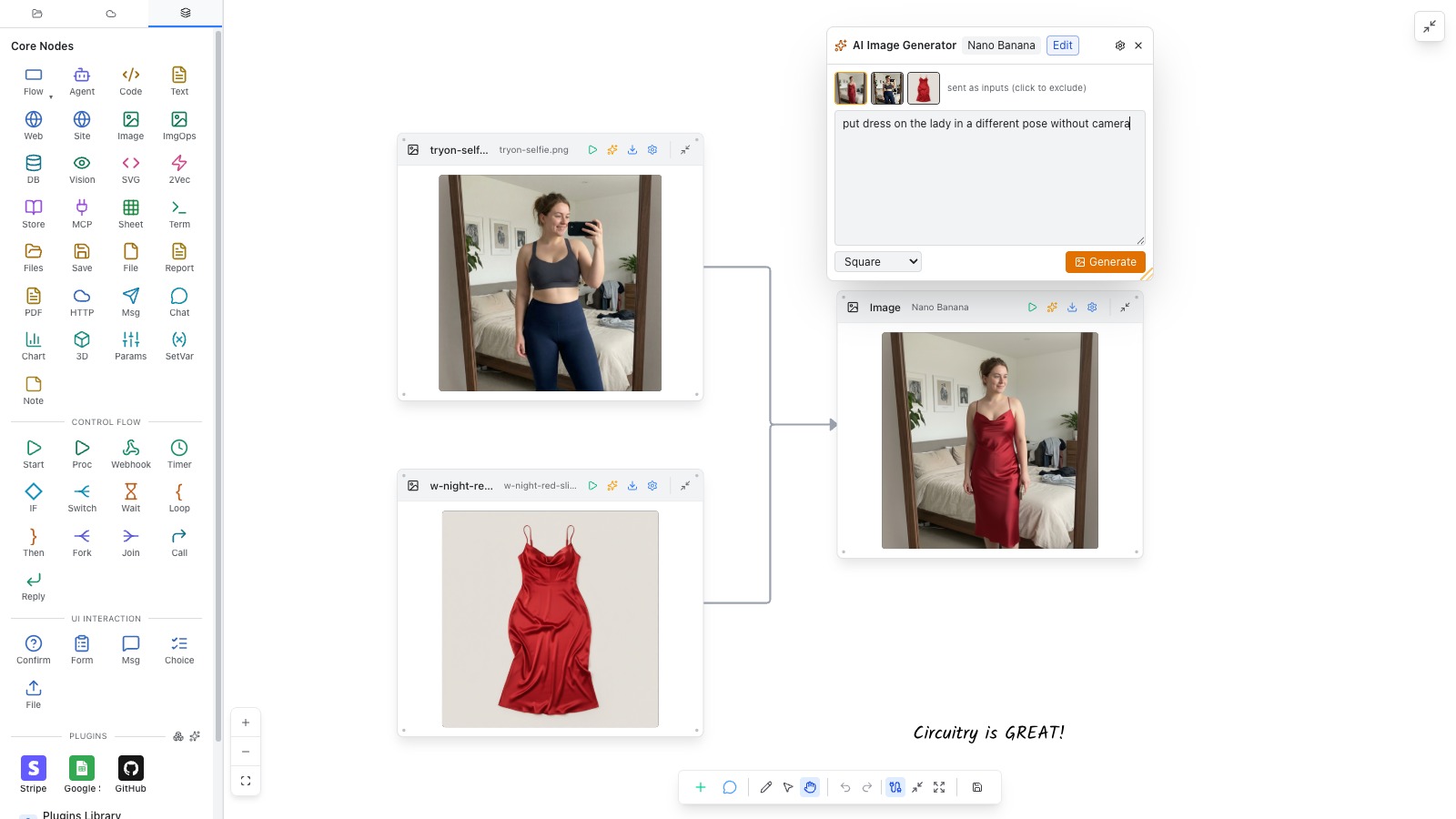1456x819 pixels.
Task: Switch to the cloud tab
Action: [x=111, y=14]
